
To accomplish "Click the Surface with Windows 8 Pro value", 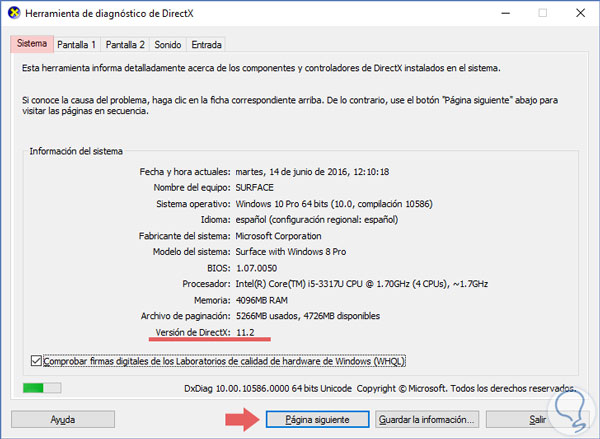I will pyautogui.click(x=291, y=252).
